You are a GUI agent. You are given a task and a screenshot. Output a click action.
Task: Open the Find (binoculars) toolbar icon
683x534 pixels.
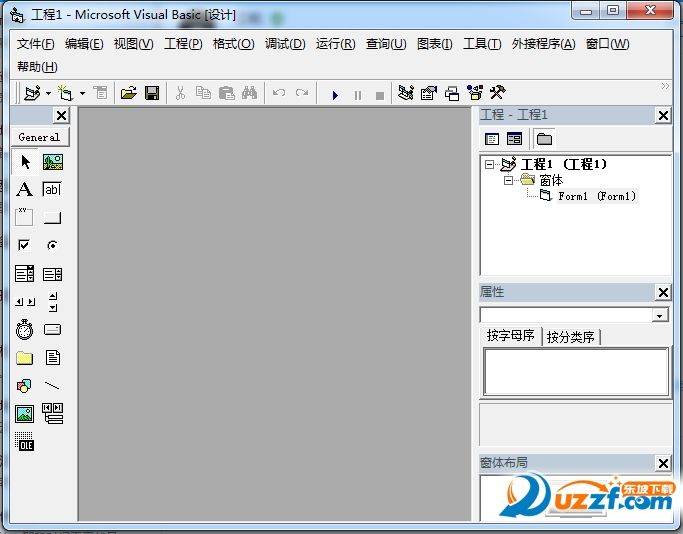(249, 93)
